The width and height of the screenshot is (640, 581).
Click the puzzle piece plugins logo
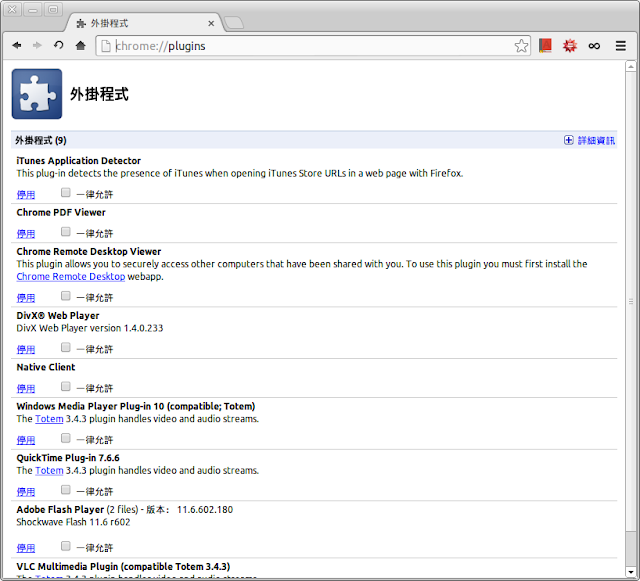coord(37,94)
